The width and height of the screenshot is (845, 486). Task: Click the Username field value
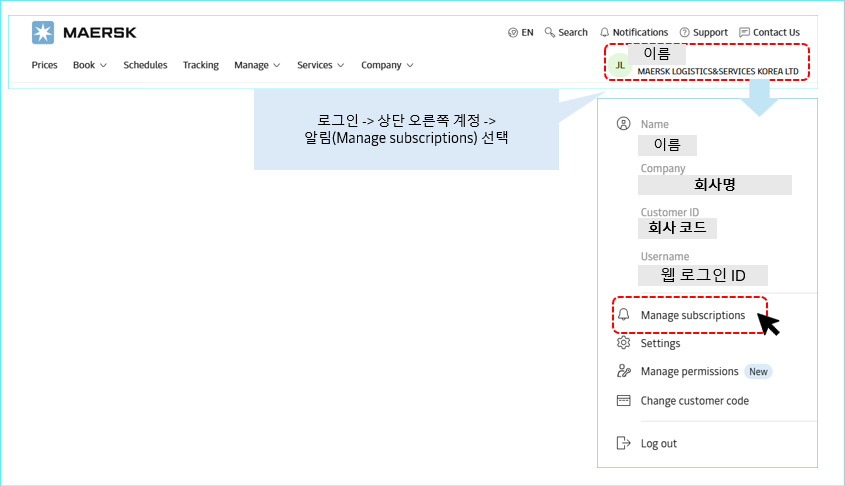703,276
